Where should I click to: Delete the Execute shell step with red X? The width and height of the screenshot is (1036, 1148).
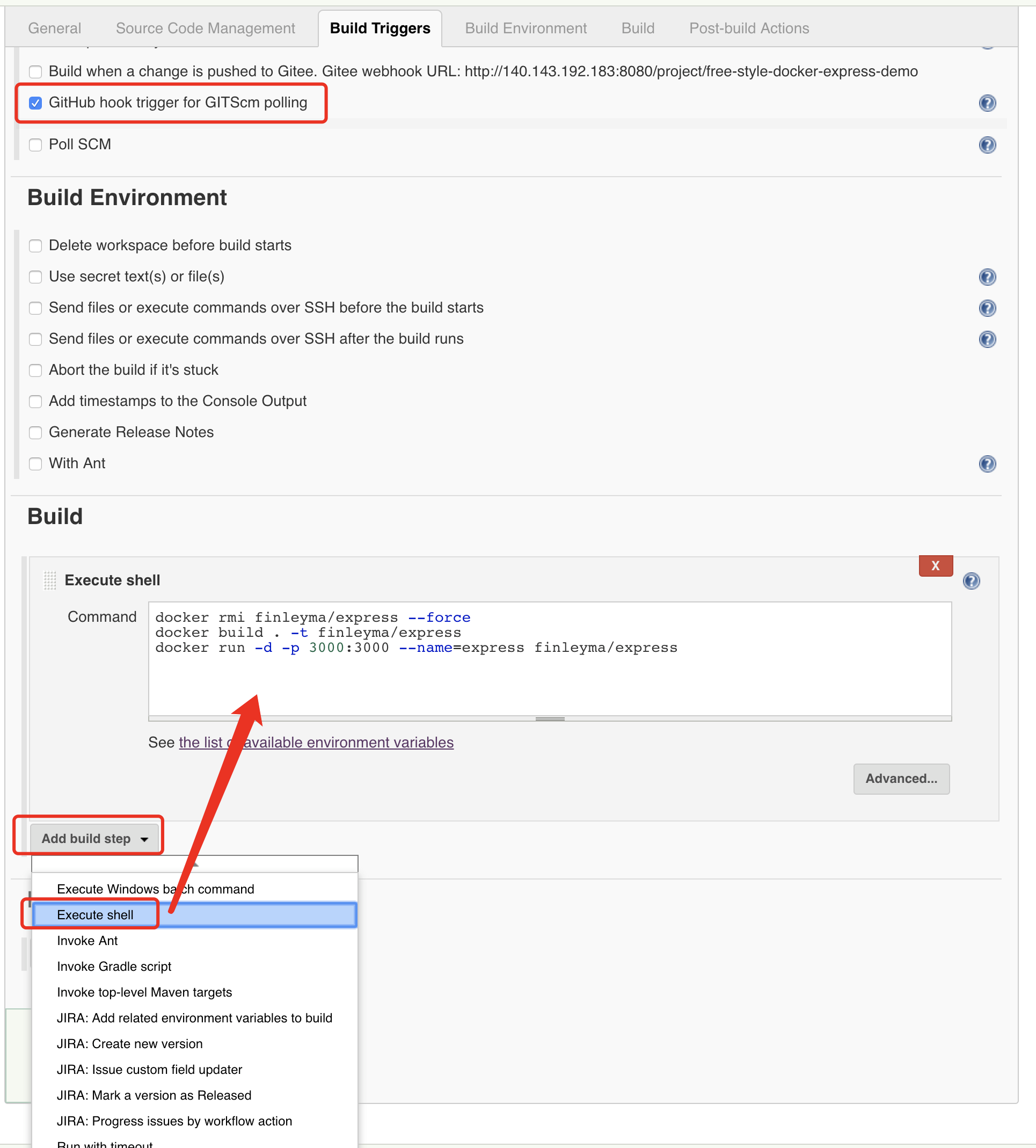click(935, 565)
